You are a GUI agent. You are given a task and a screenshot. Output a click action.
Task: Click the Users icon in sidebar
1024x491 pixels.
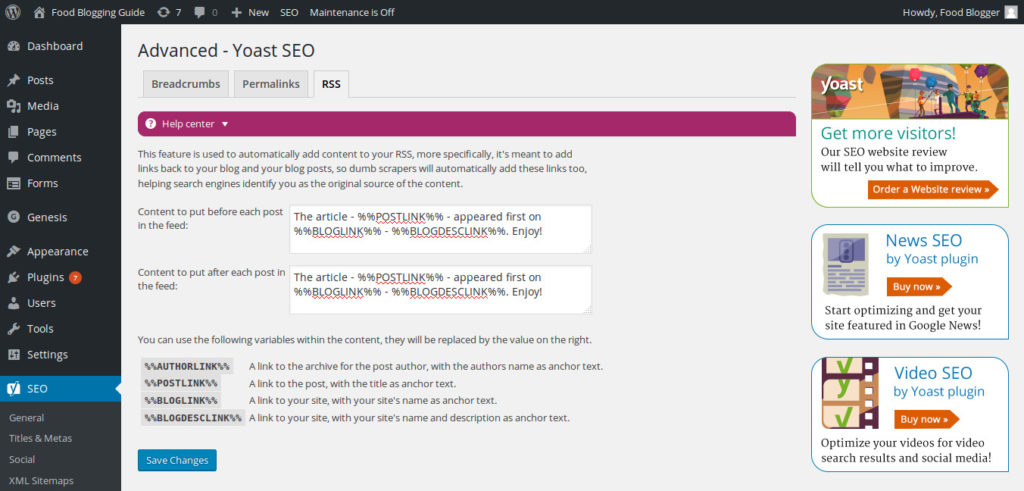click(14, 303)
